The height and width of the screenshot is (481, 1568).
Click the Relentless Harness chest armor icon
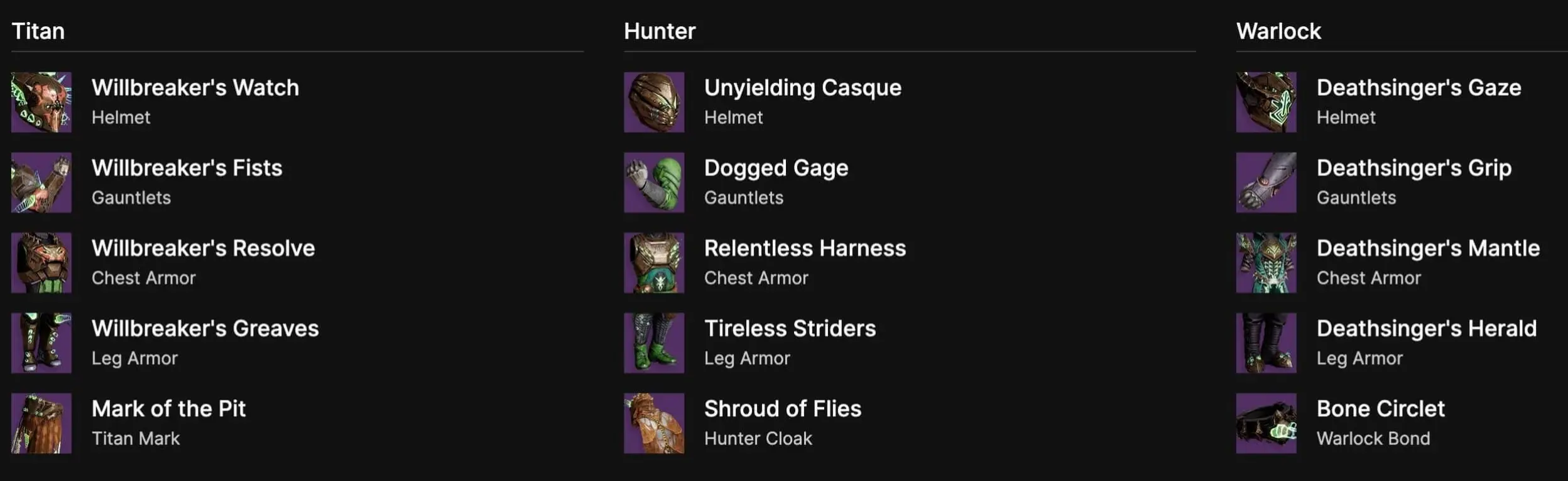[x=653, y=263]
